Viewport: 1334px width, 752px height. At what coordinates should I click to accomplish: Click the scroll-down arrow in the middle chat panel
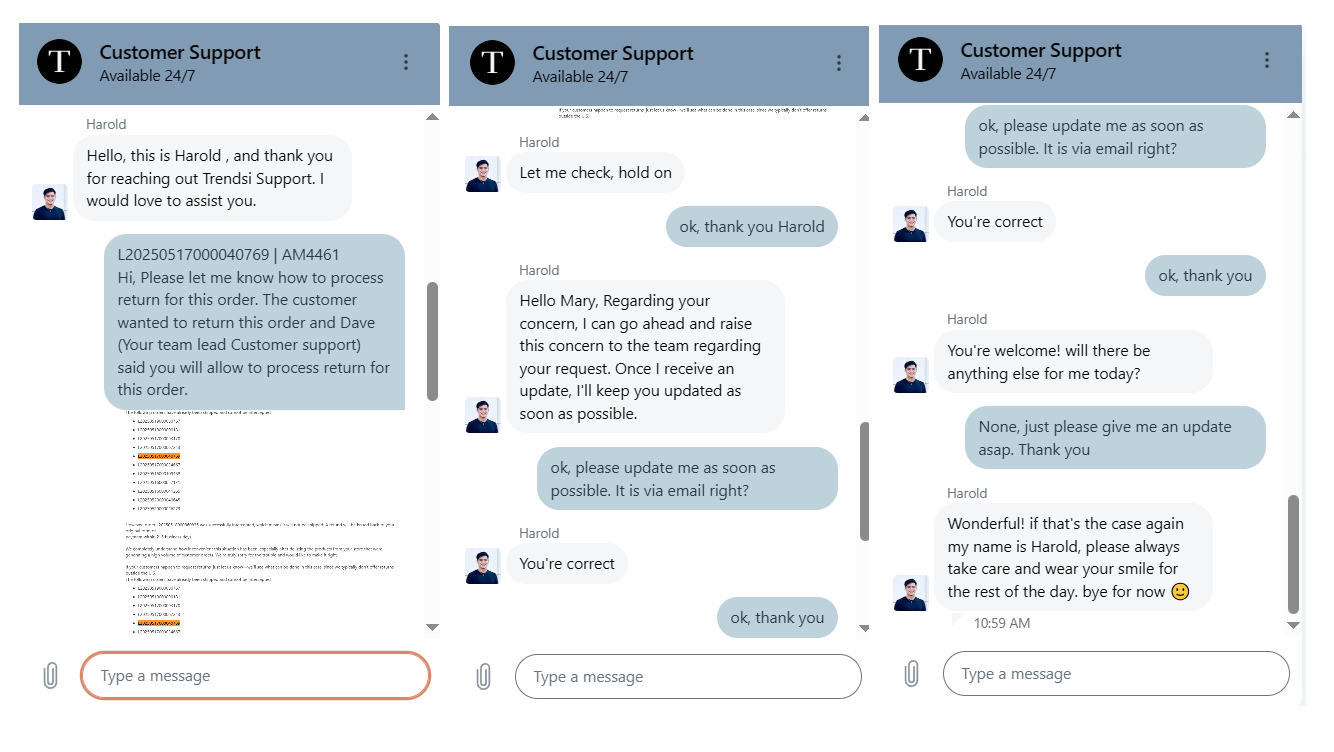point(864,627)
